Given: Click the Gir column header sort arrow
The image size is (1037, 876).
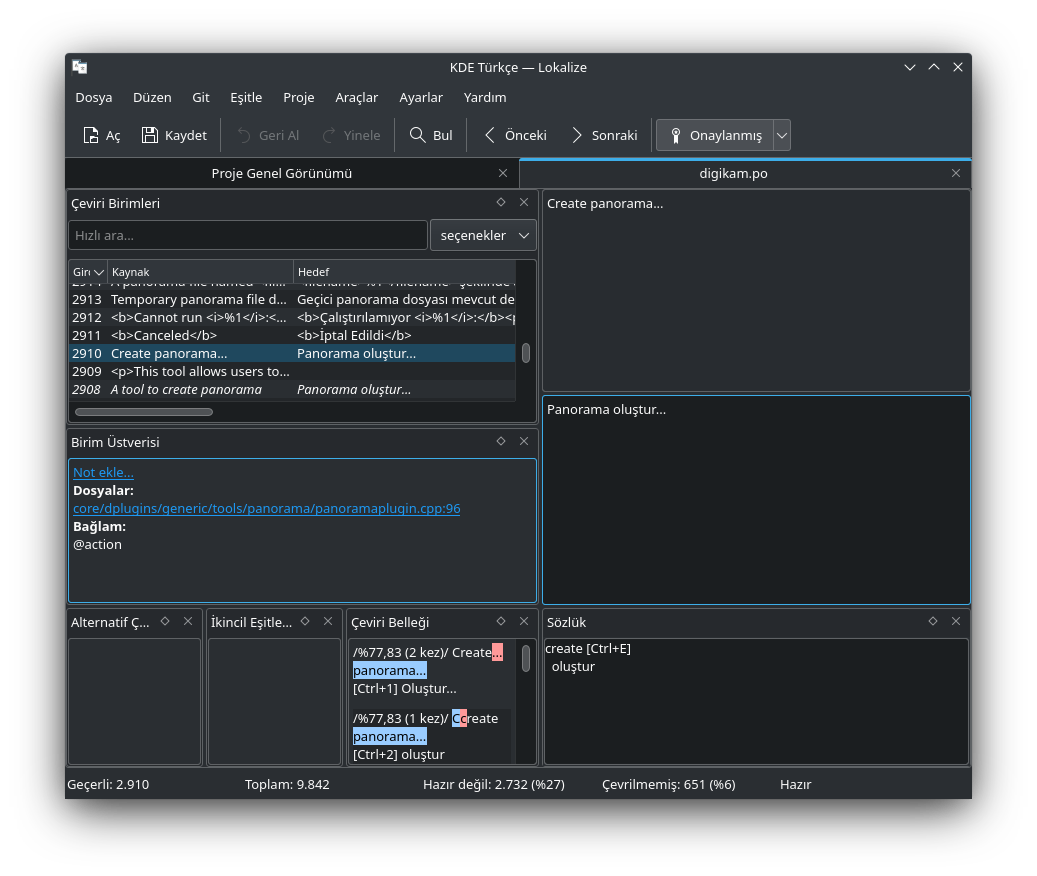Looking at the screenshot, I should (98, 272).
